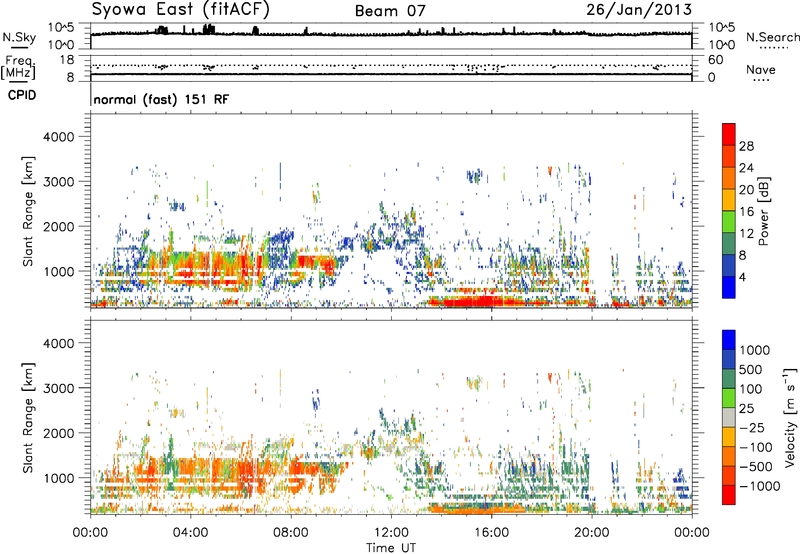Click the "08:00" time axis tick
The image size is (800, 554).
pyautogui.click(x=291, y=533)
